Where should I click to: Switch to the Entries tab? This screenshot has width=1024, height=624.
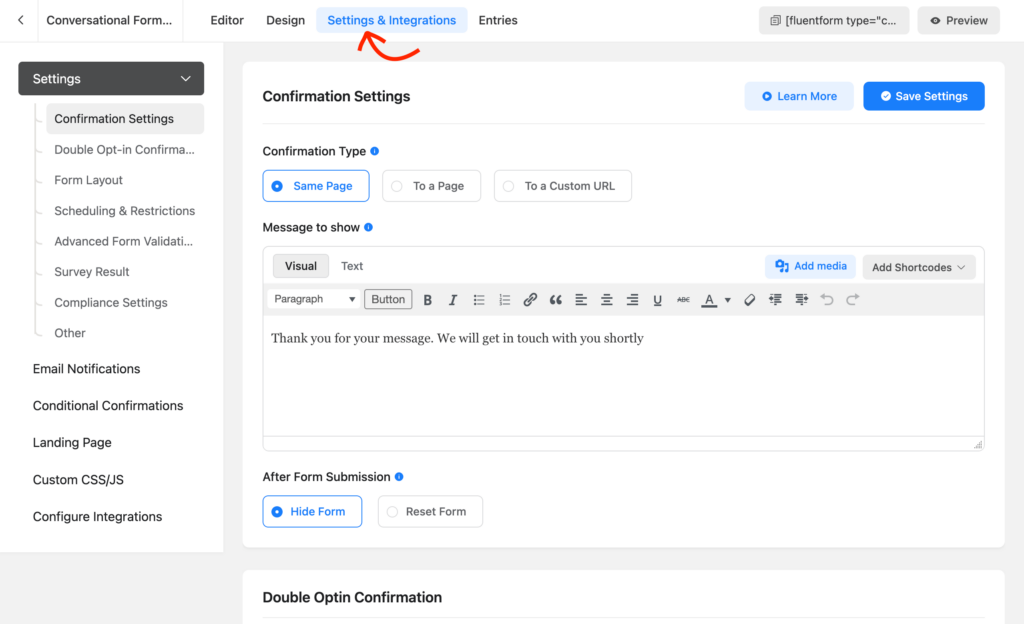498,20
